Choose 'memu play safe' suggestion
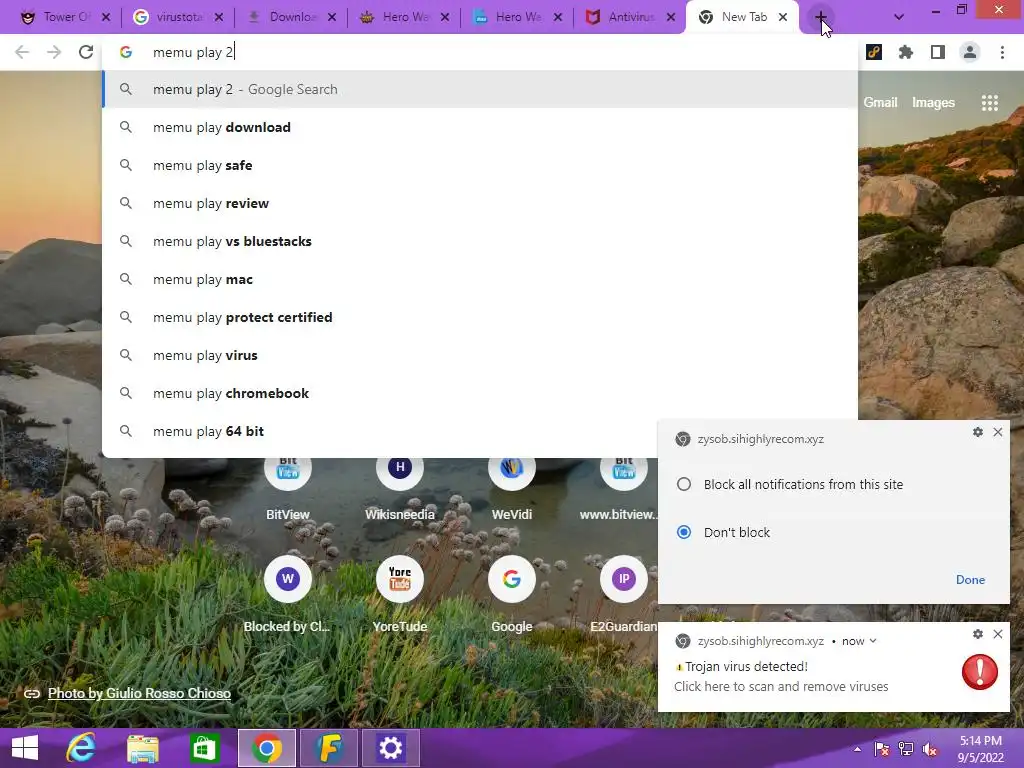 tap(480, 165)
